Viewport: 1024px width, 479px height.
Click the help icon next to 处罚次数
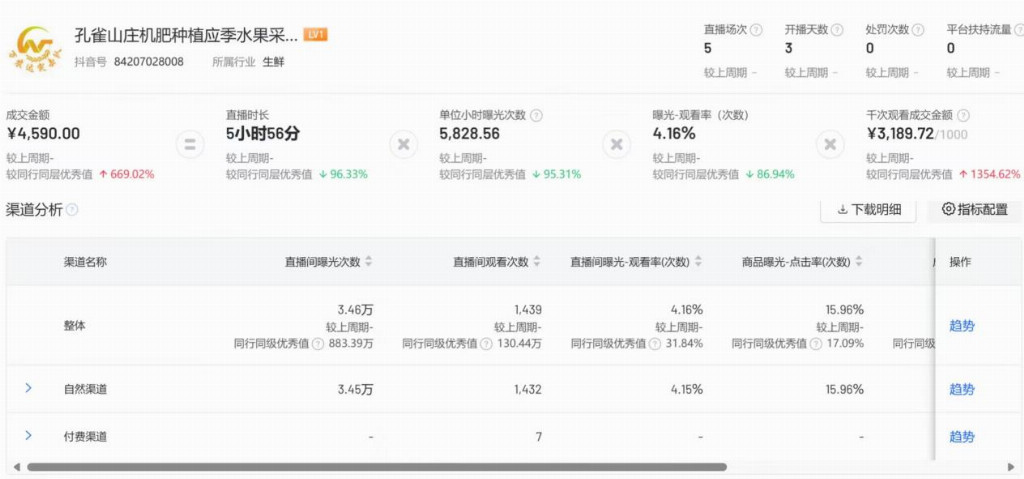[x=918, y=30]
